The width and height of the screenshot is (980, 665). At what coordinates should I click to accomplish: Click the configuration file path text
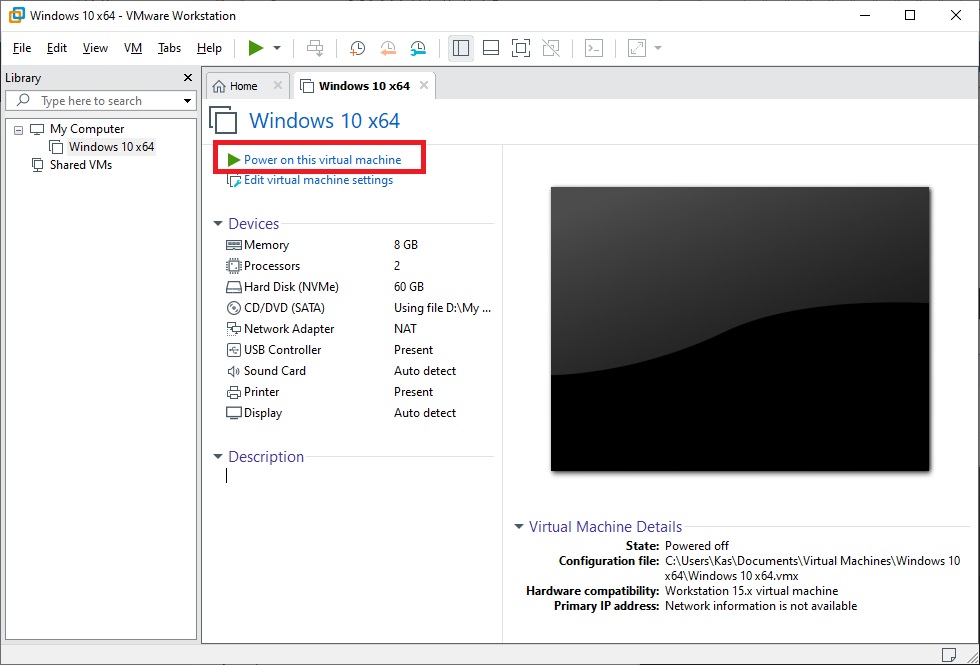pos(812,568)
